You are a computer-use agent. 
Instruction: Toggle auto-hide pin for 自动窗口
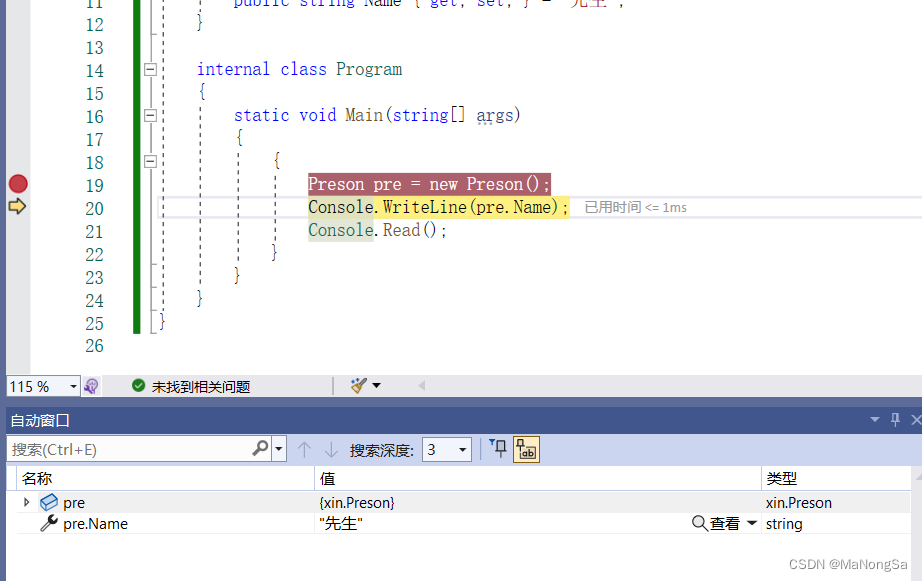pyautogui.click(x=895, y=420)
